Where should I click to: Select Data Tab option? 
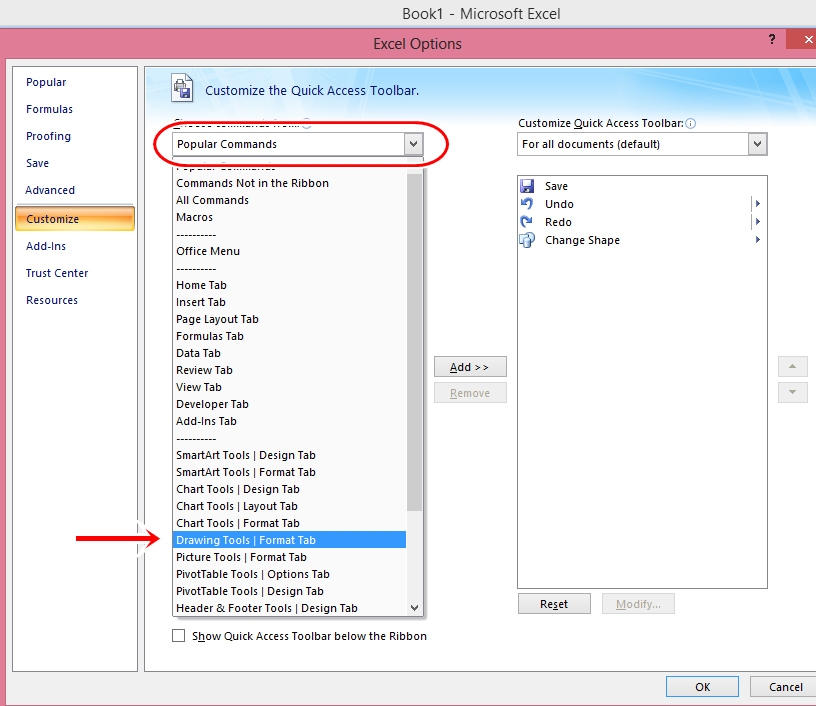tap(289, 353)
